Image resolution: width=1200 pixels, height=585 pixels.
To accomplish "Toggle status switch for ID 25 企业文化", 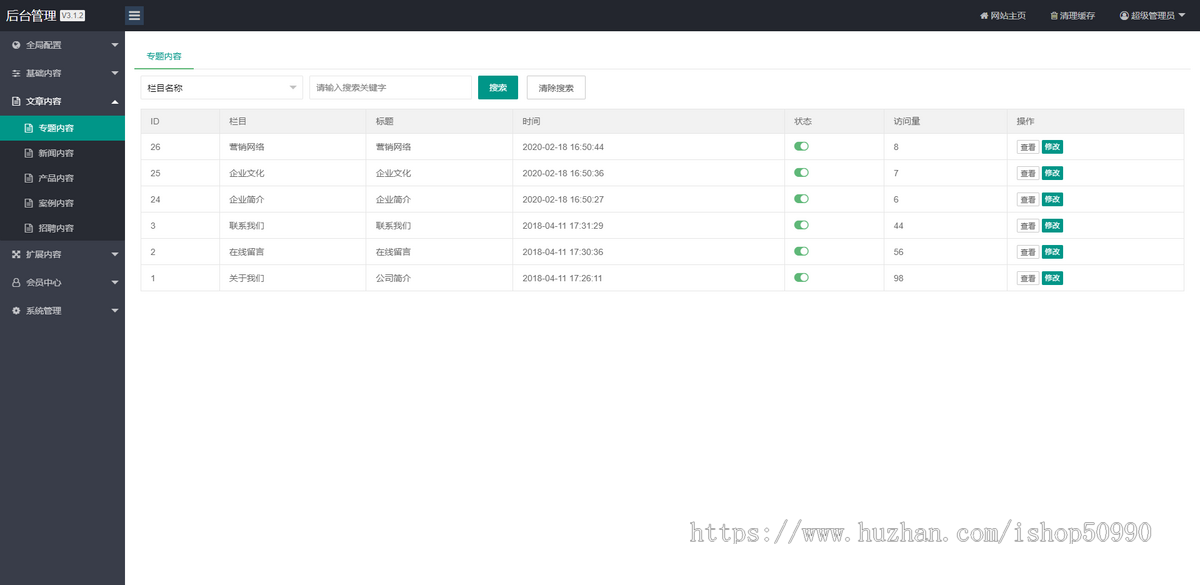I will (x=801, y=172).
